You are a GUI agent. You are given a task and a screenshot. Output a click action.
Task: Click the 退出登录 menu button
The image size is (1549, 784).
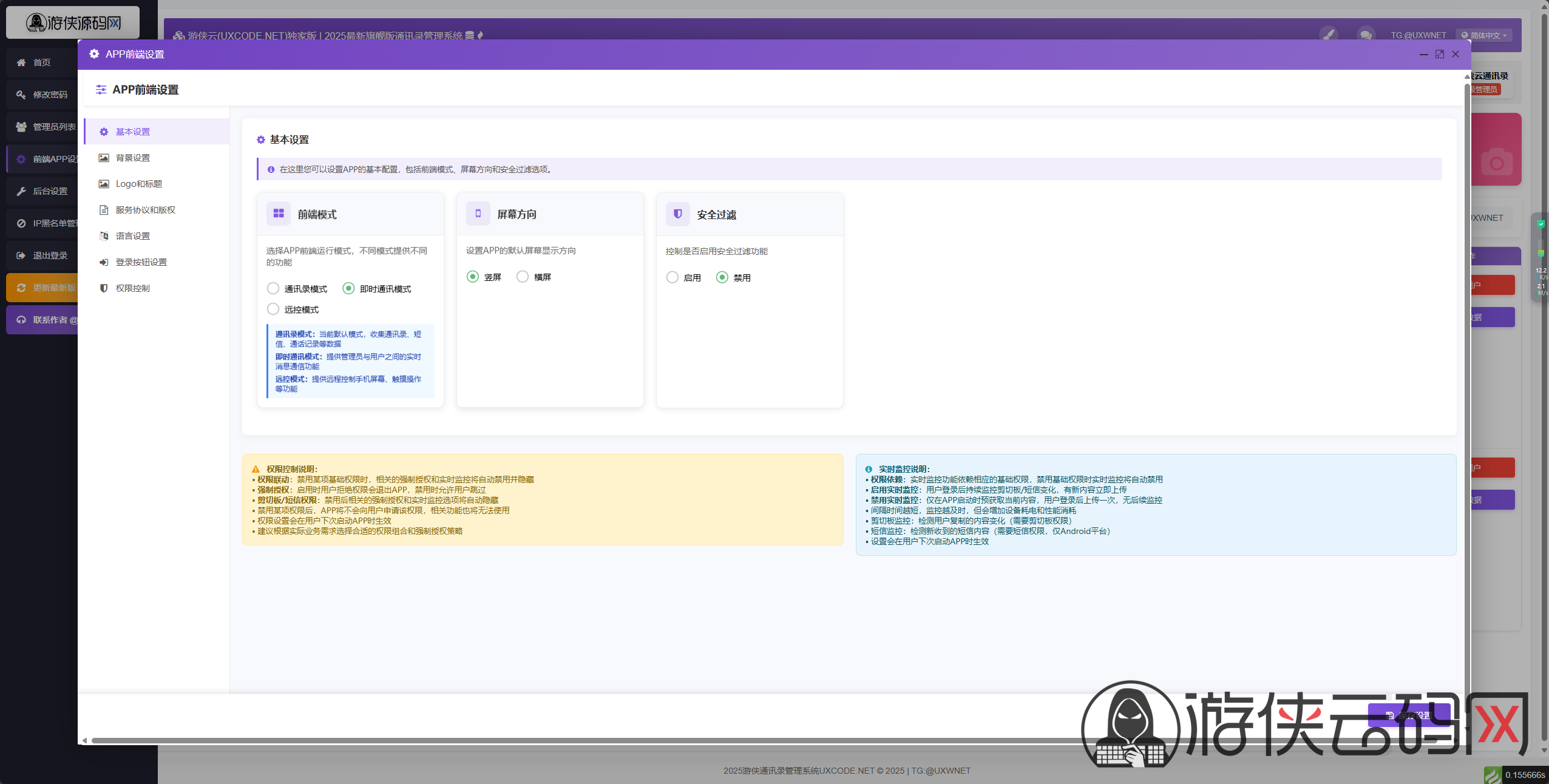50,255
